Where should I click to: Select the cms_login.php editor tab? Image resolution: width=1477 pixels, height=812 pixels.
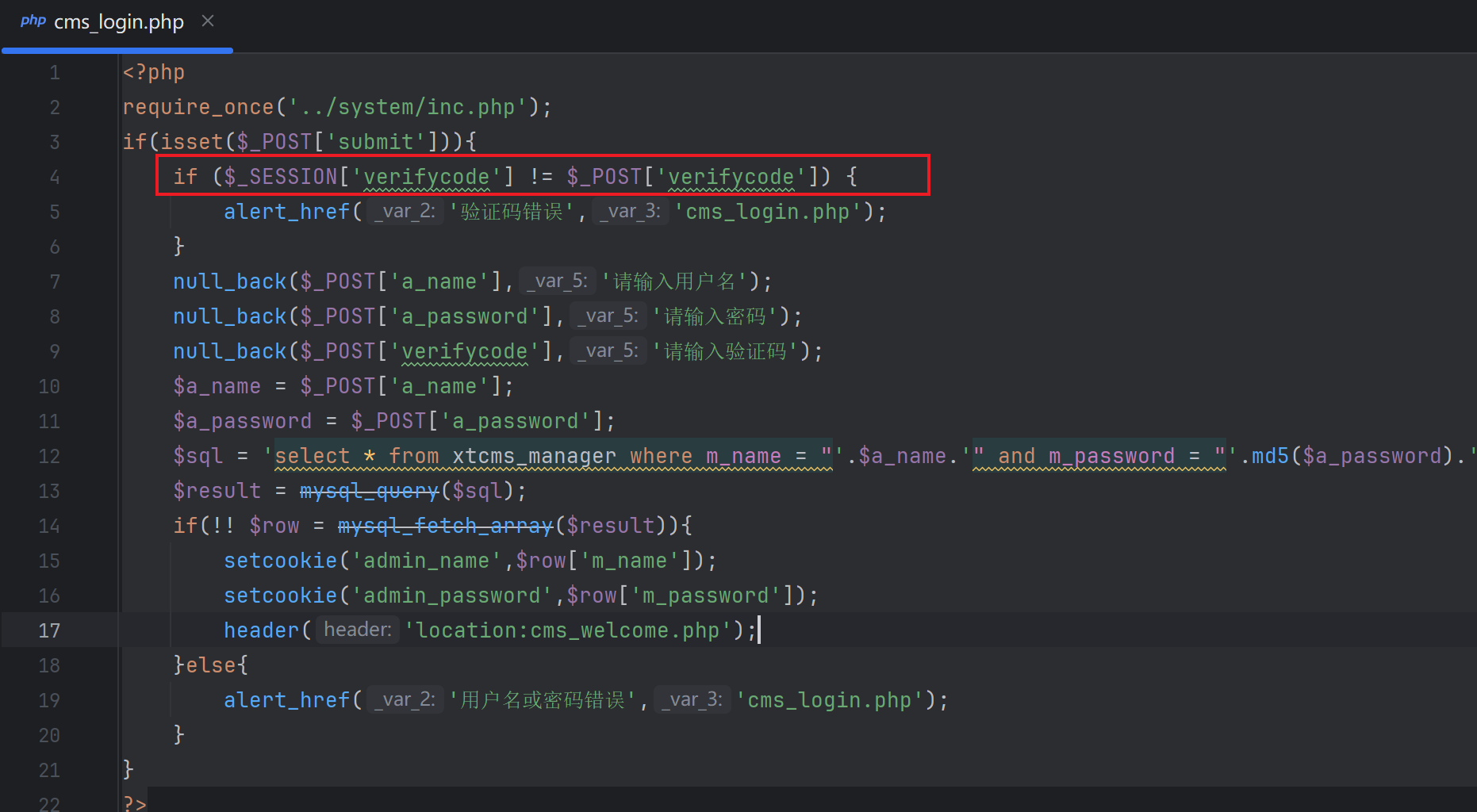point(117,23)
